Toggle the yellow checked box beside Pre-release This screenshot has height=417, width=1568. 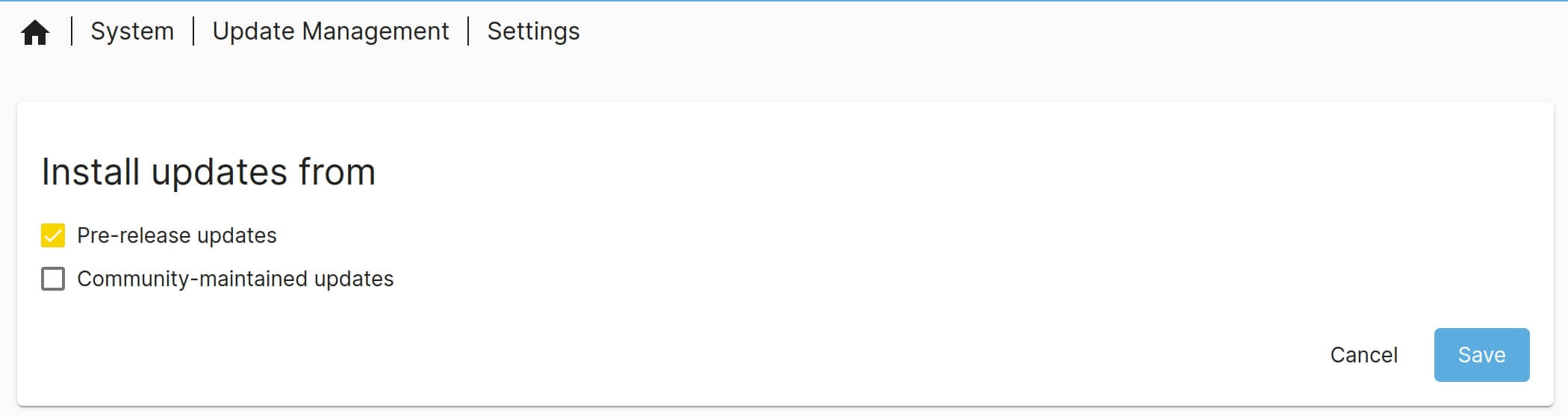click(53, 235)
